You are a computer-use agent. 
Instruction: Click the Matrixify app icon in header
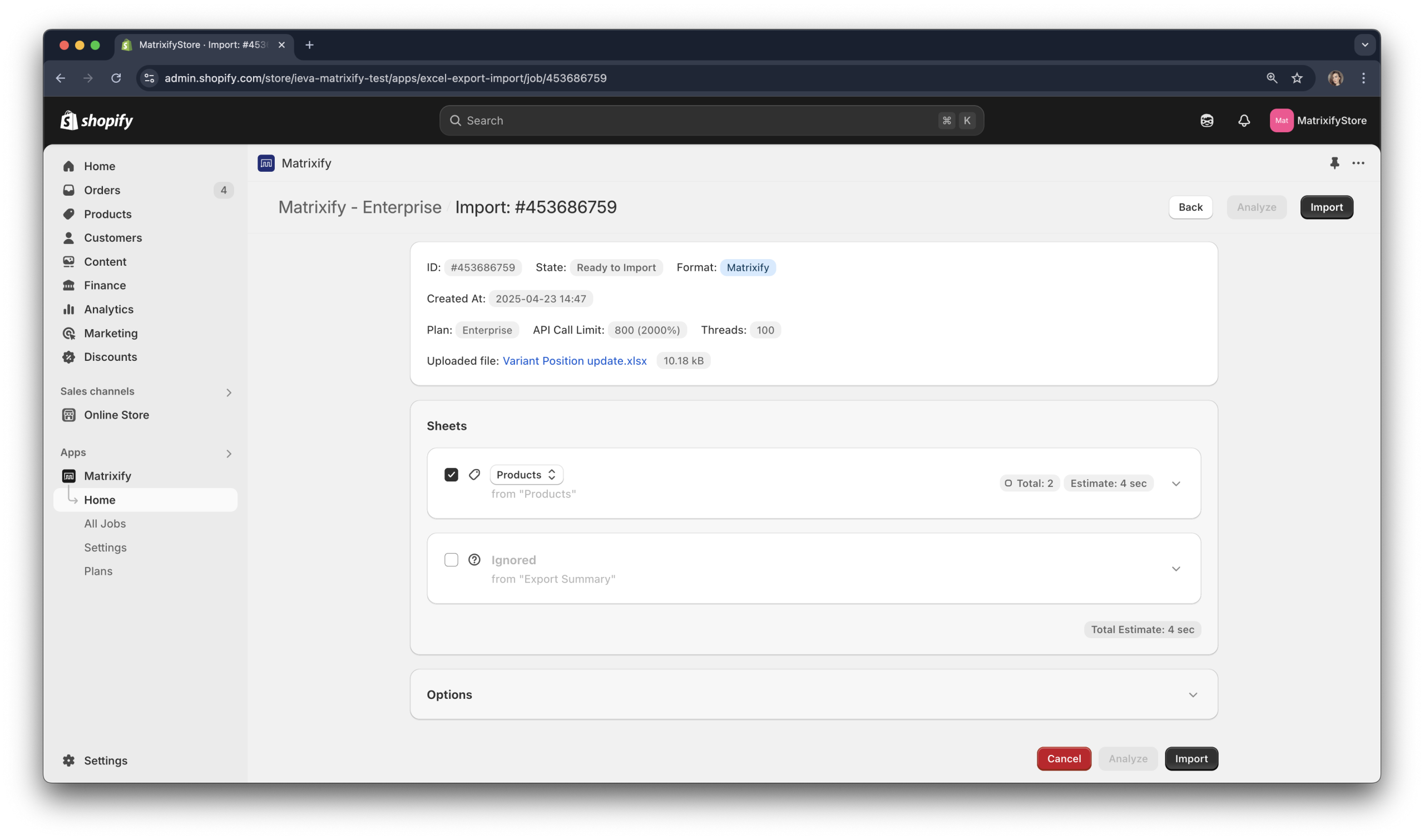point(266,163)
